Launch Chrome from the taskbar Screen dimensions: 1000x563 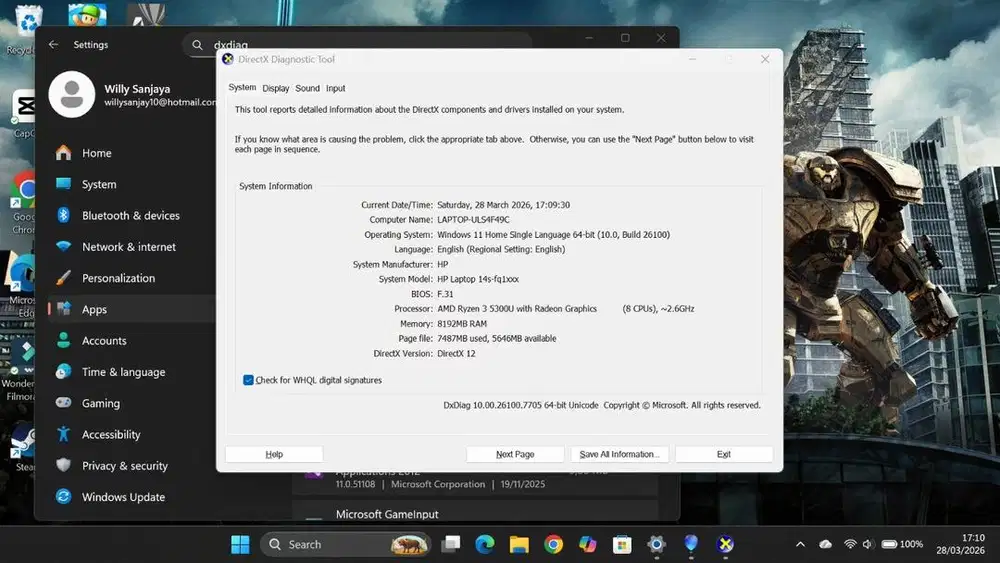[554, 545]
